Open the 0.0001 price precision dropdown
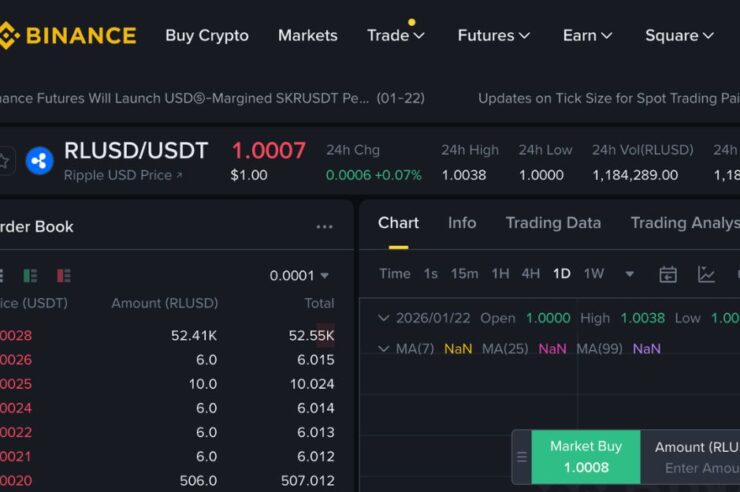740x492 pixels. (299, 275)
